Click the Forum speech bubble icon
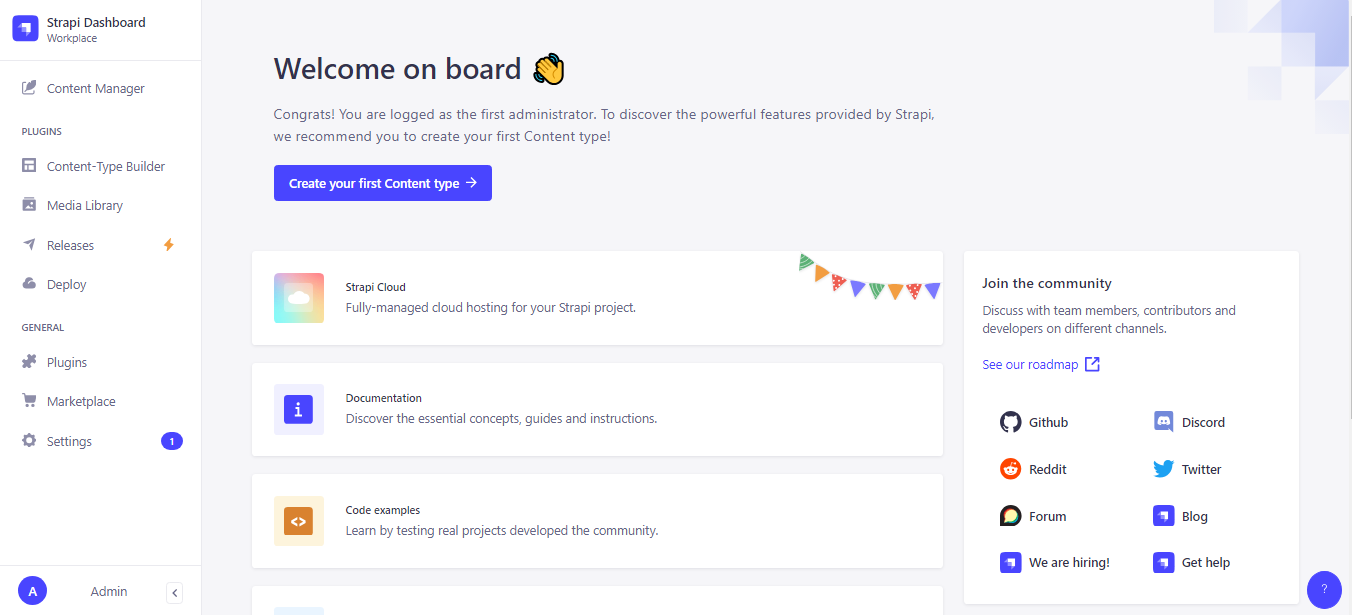Screen dimensions: 1352x615 tap(1010, 516)
